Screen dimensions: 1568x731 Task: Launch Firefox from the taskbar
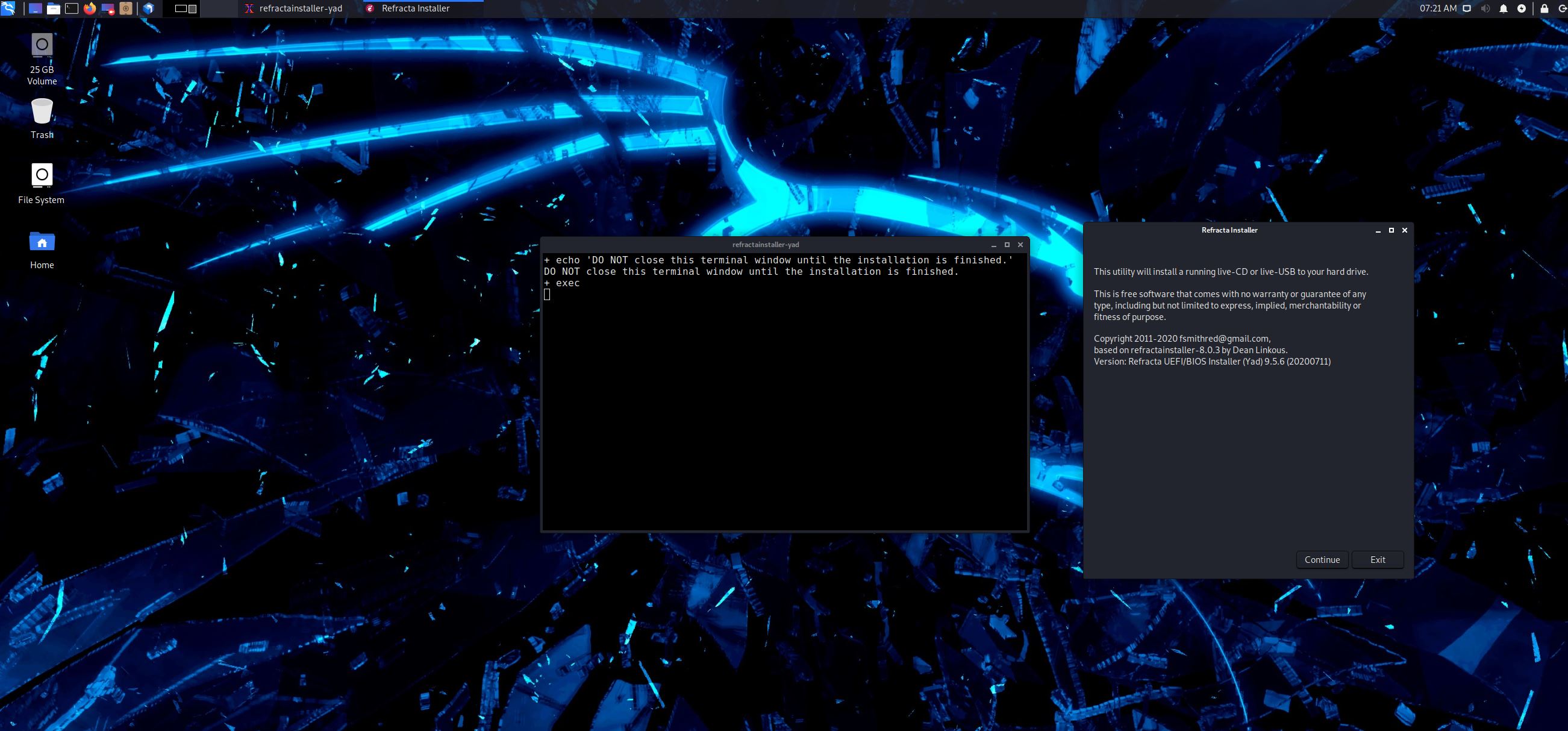click(90, 8)
